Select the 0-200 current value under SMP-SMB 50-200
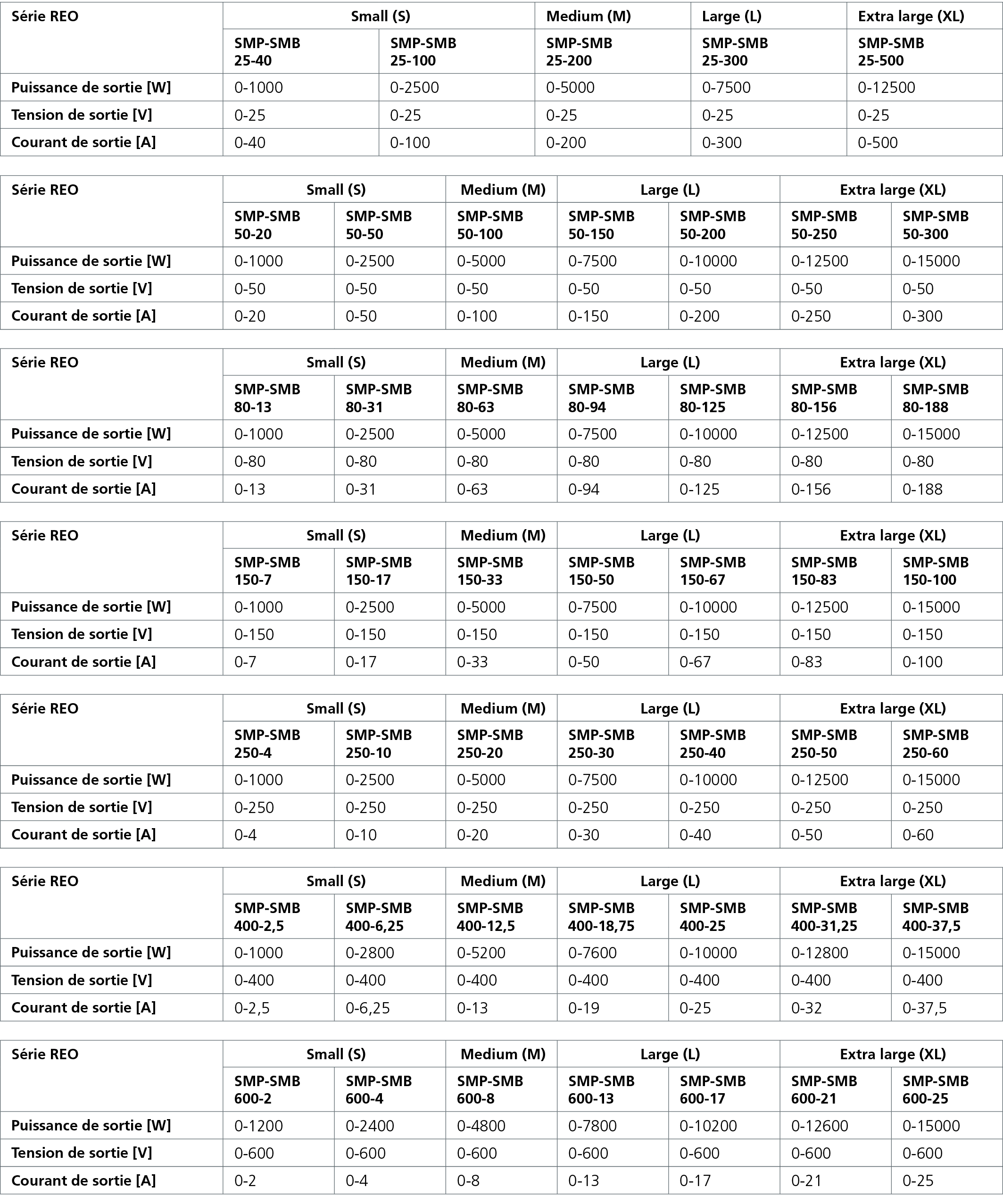This screenshot has height=1204, width=1003. tap(699, 316)
